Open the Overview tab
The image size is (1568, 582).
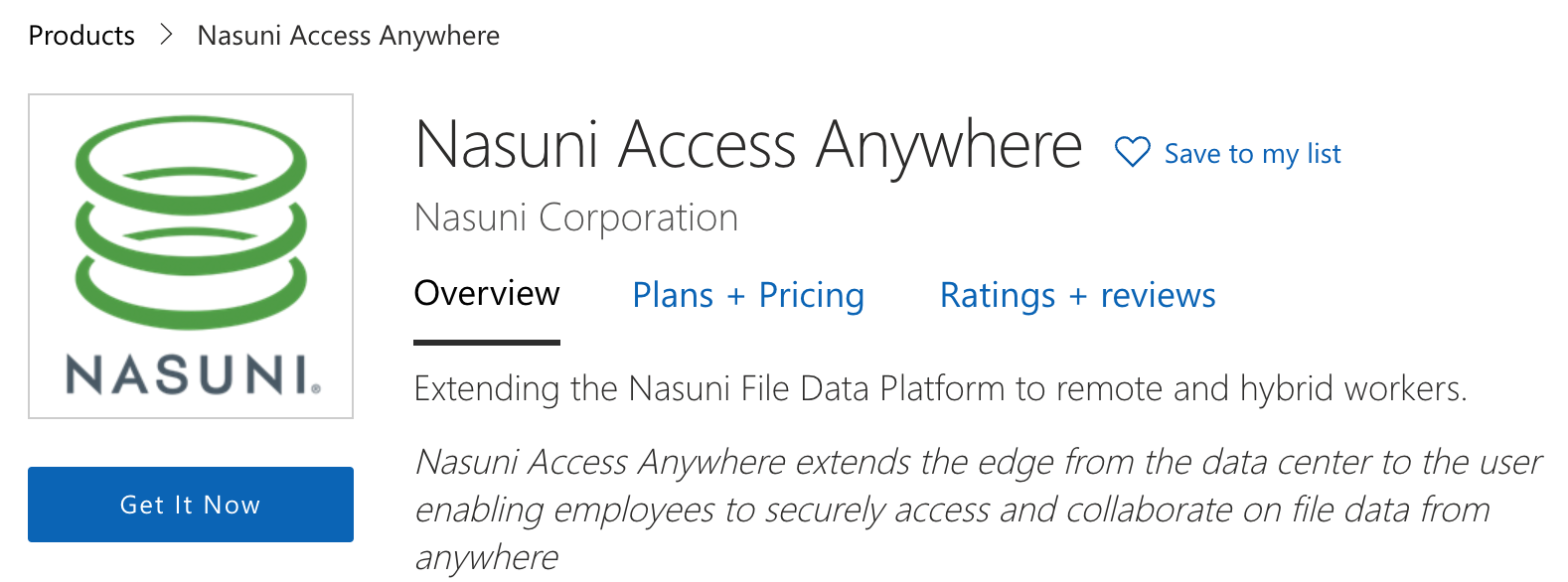point(487,294)
